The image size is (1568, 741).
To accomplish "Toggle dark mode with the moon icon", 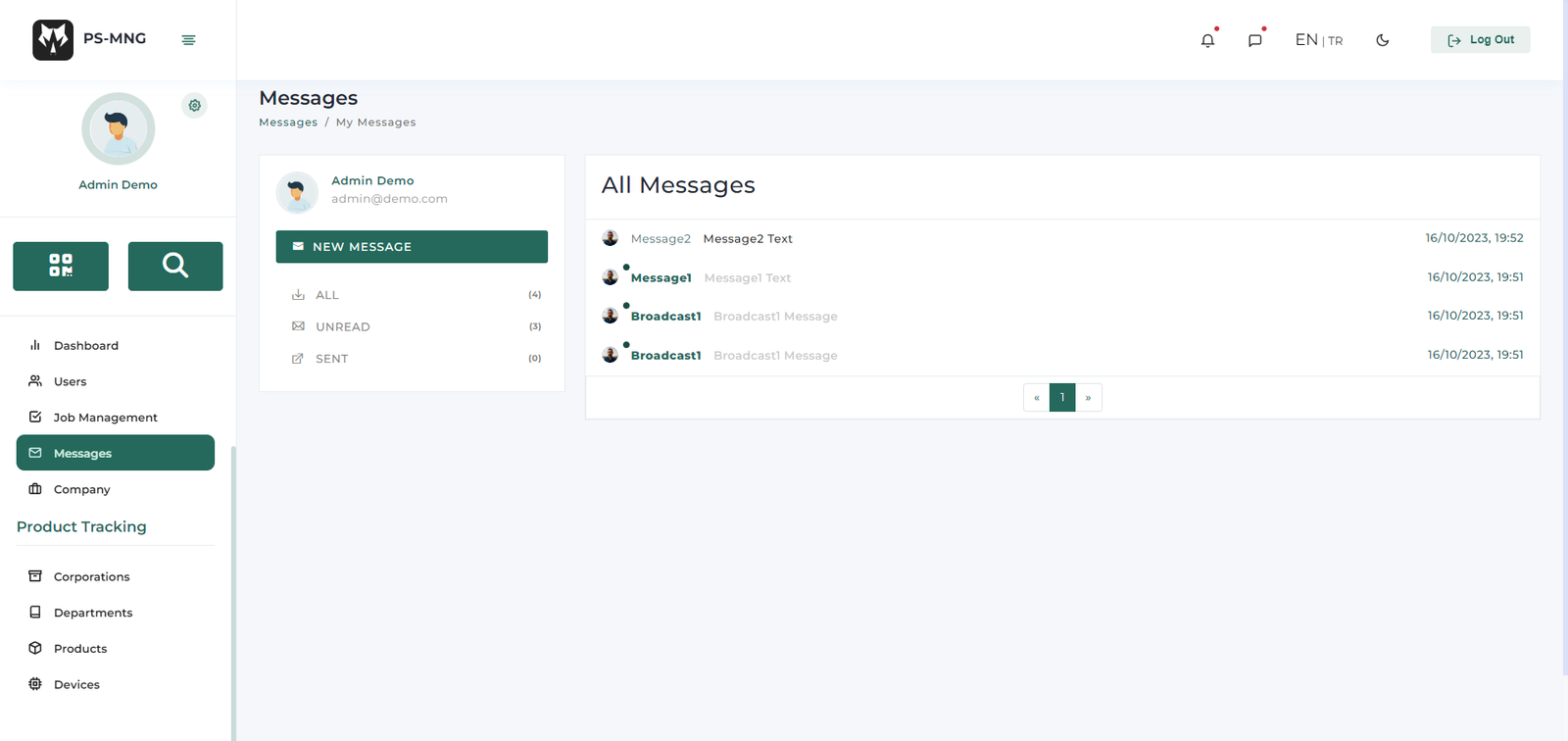I will 1382,40.
